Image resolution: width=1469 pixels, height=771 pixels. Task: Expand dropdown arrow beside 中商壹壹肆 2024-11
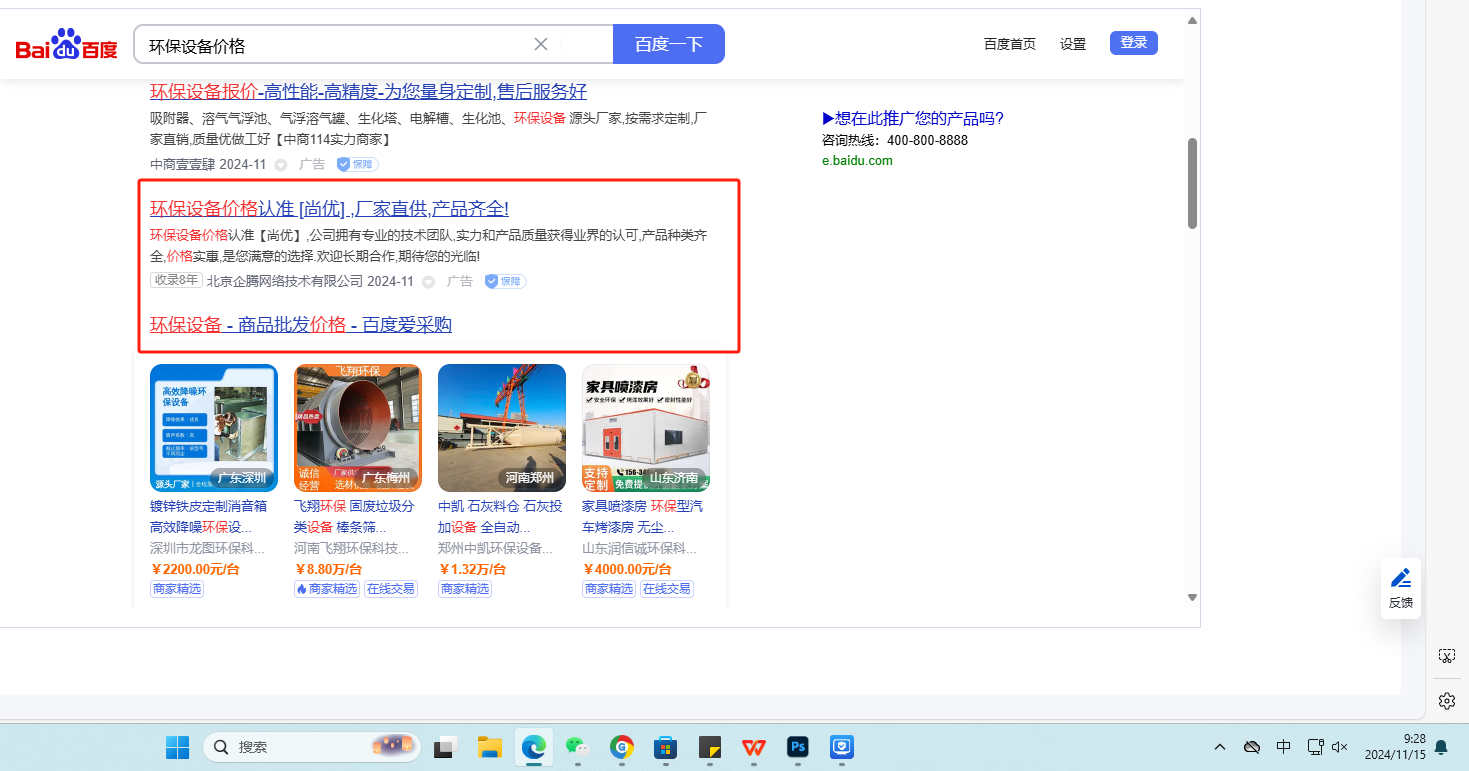click(281, 165)
